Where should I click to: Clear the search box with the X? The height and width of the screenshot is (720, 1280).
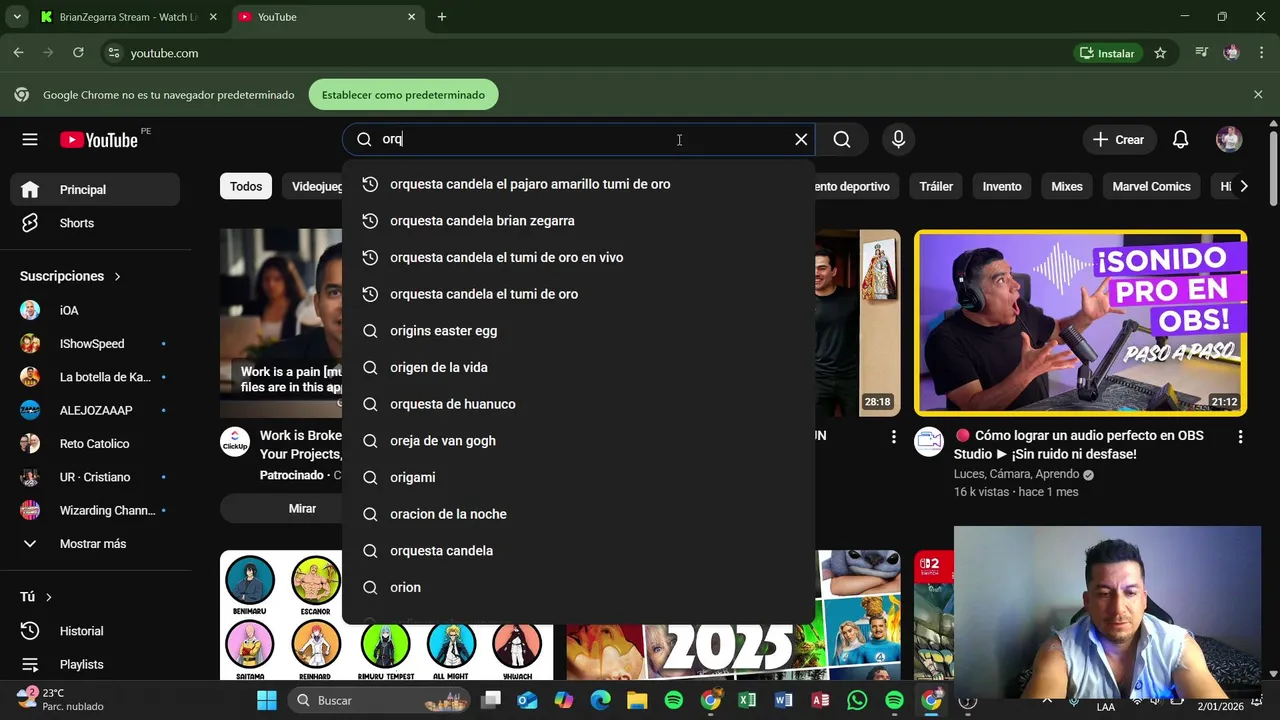pos(801,140)
